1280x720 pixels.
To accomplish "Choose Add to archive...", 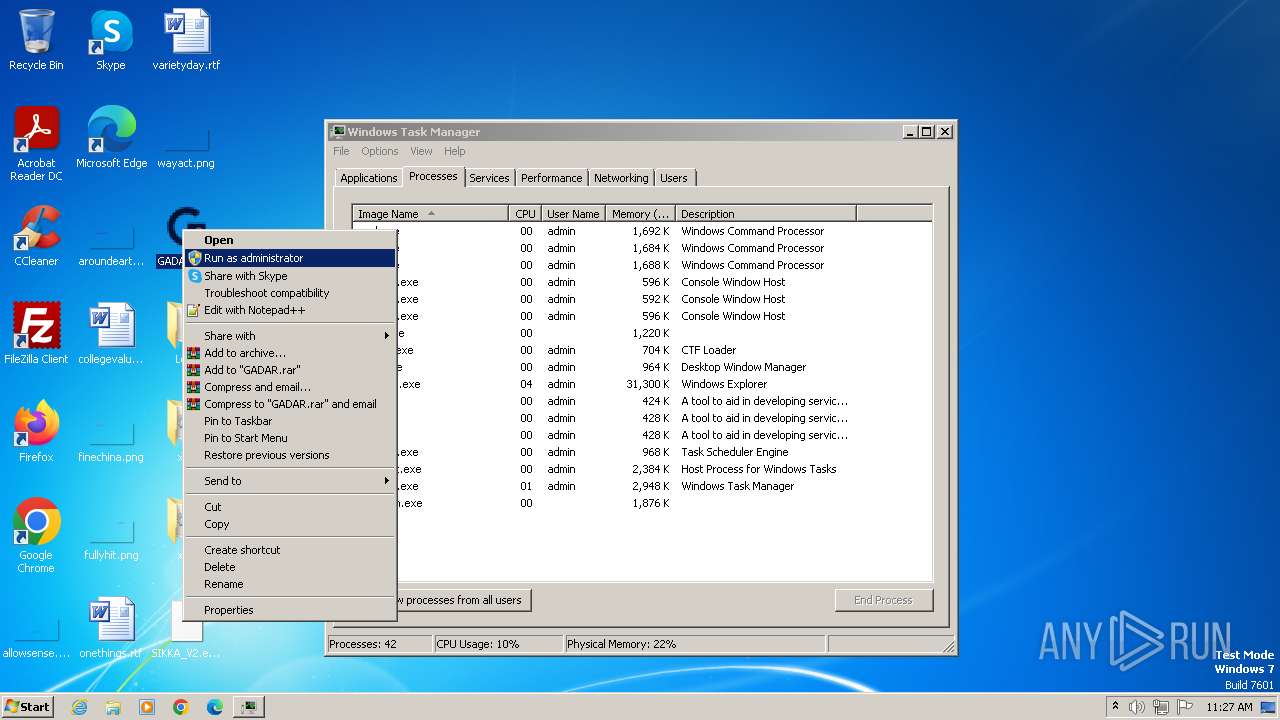I will pos(290,353).
